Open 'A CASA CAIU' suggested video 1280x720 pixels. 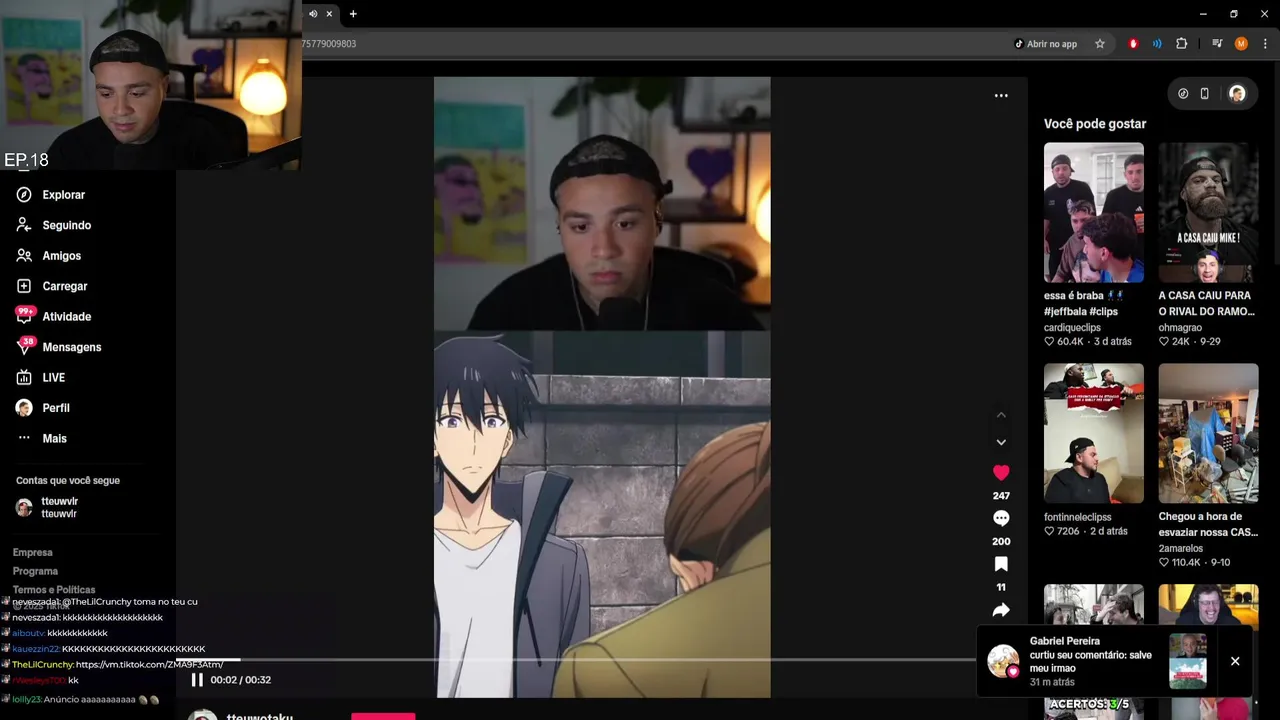click(1208, 212)
